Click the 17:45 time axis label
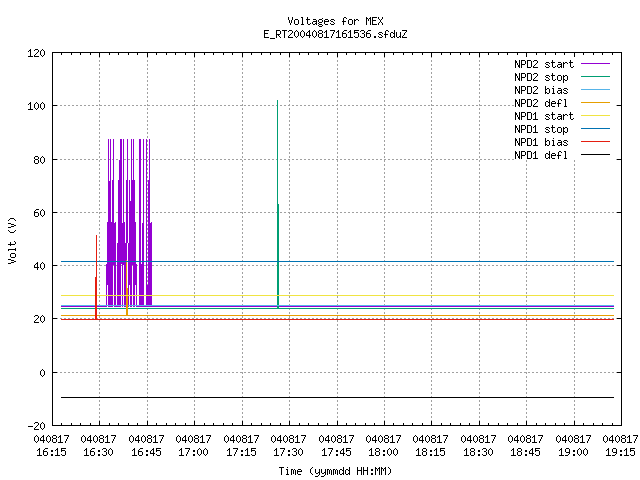Viewport: 640px width, 480px height. pos(336,452)
